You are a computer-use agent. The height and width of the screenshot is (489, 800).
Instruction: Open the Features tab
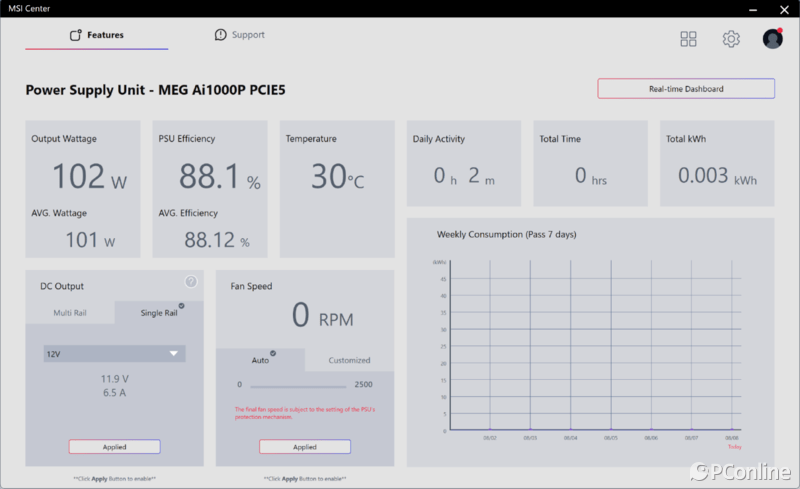(x=97, y=35)
